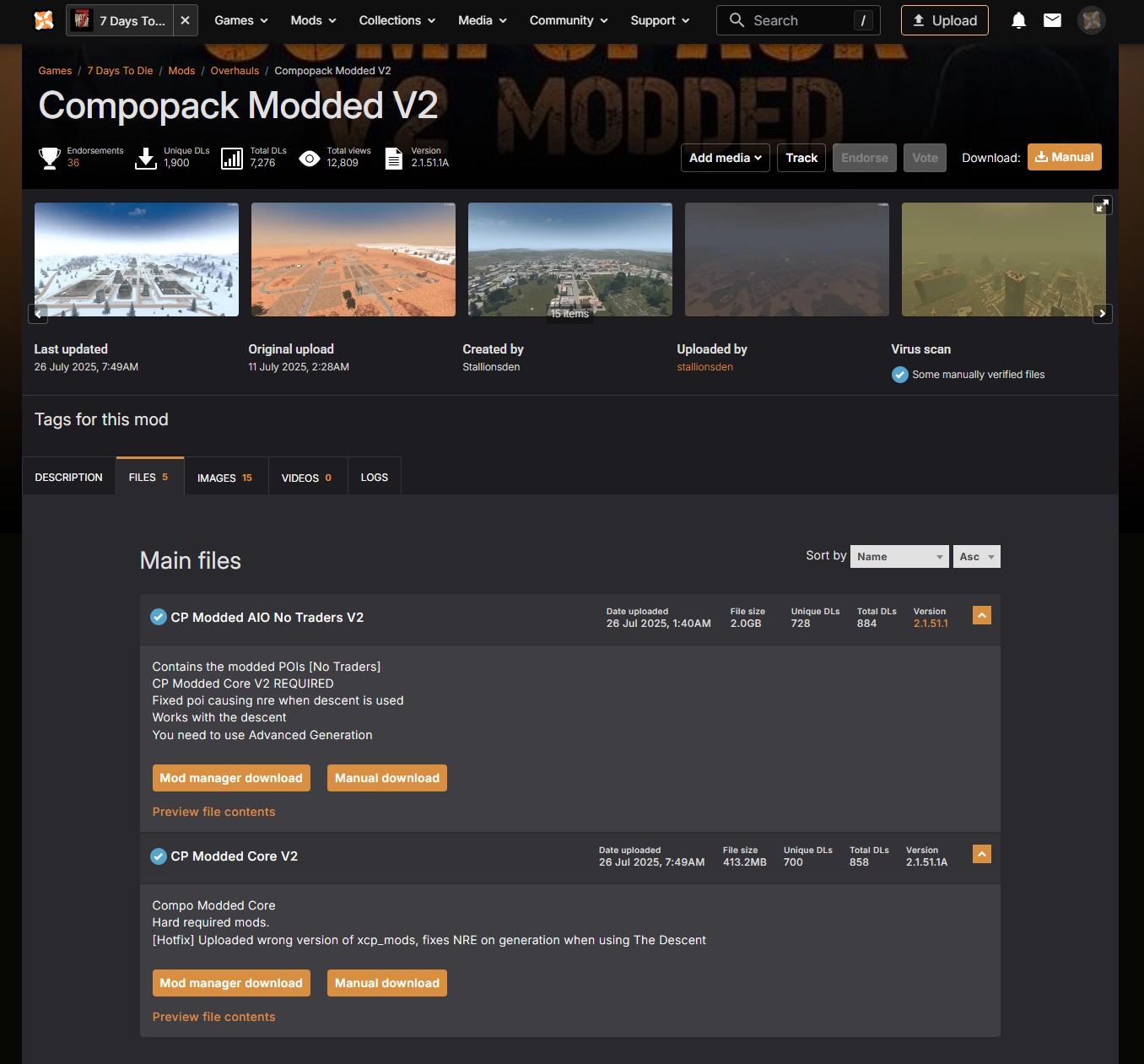This screenshot has height=1064, width=1144.
Task: Open the hazy yellow city screenshot thumbnail
Action: click(1004, 260)
